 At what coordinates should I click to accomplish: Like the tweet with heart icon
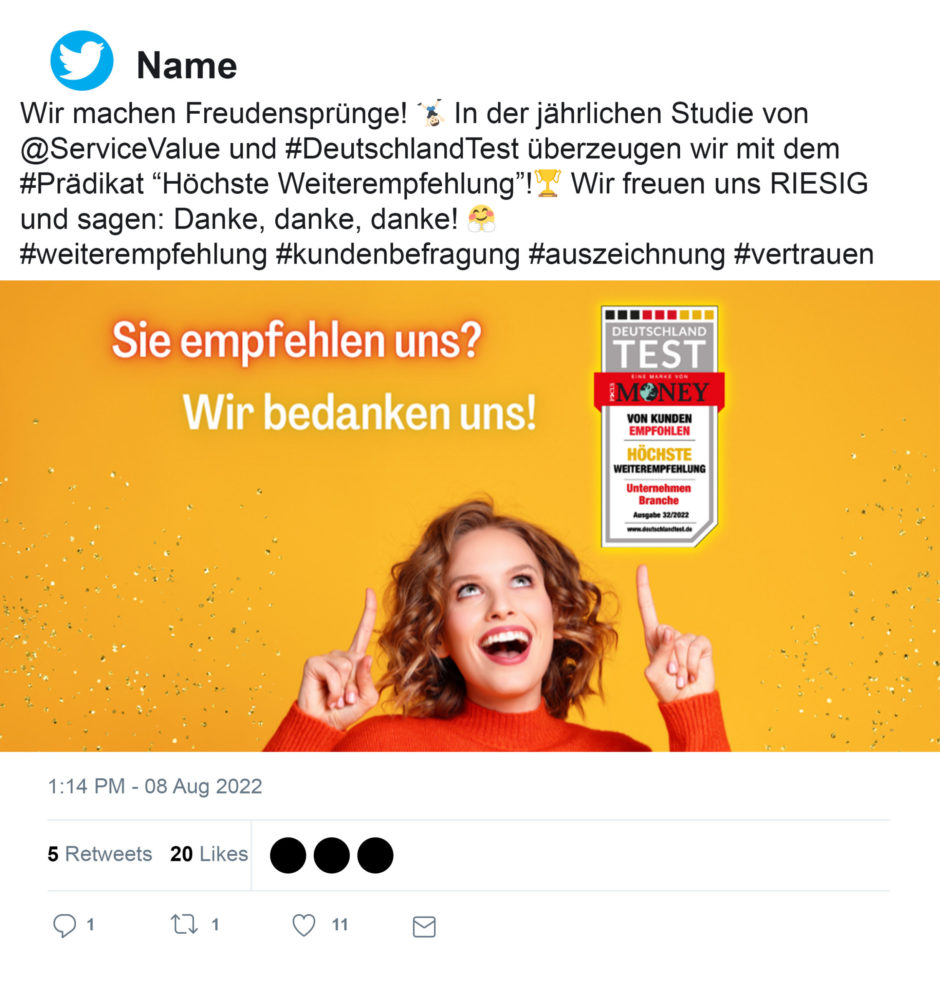point(304,925)
